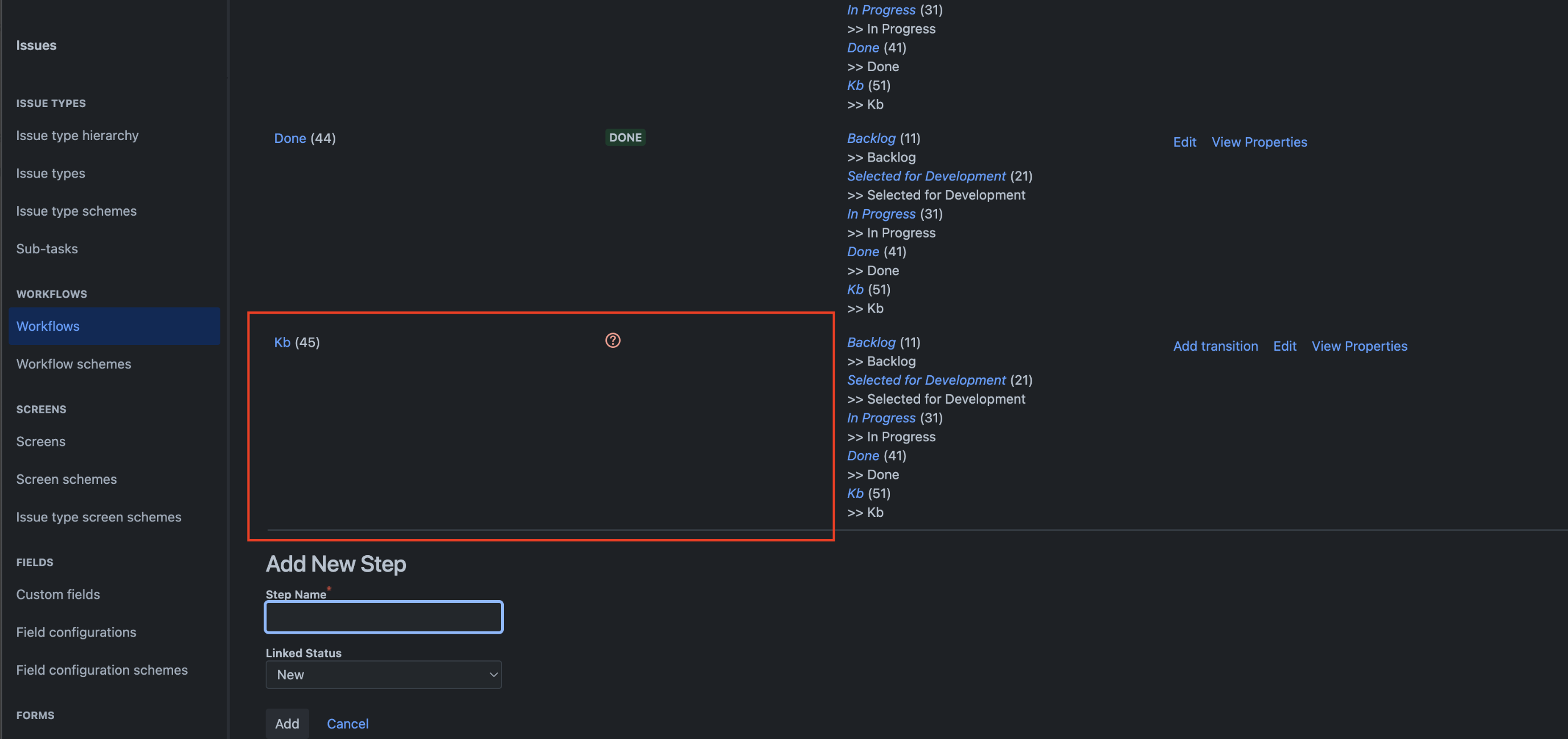
Task: Open Selected for Development transition in Done row
Action: 926,176
